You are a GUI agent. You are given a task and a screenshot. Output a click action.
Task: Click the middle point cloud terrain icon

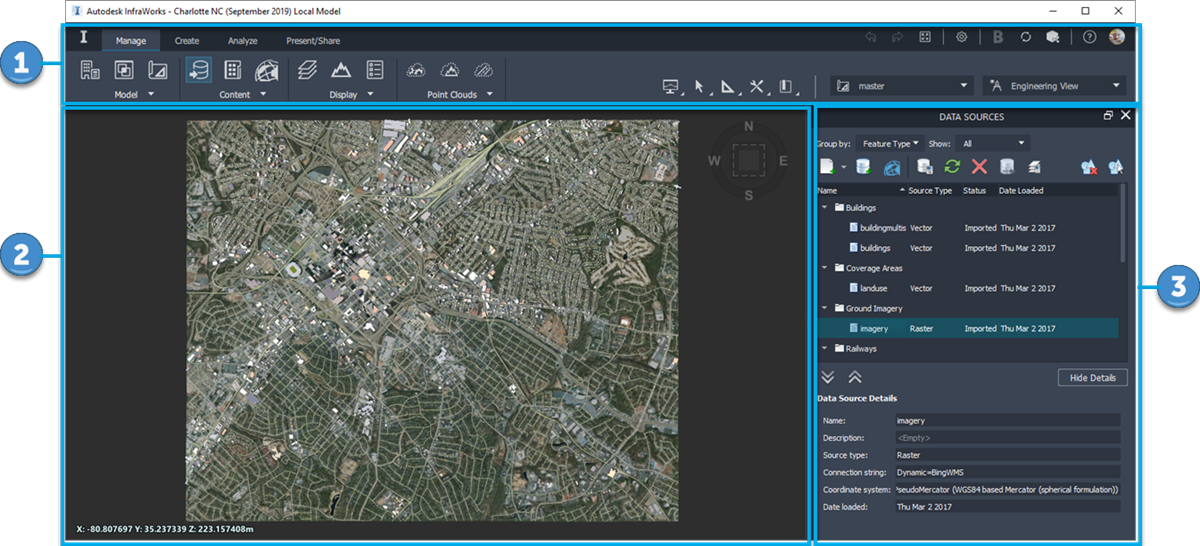(450, 70)
